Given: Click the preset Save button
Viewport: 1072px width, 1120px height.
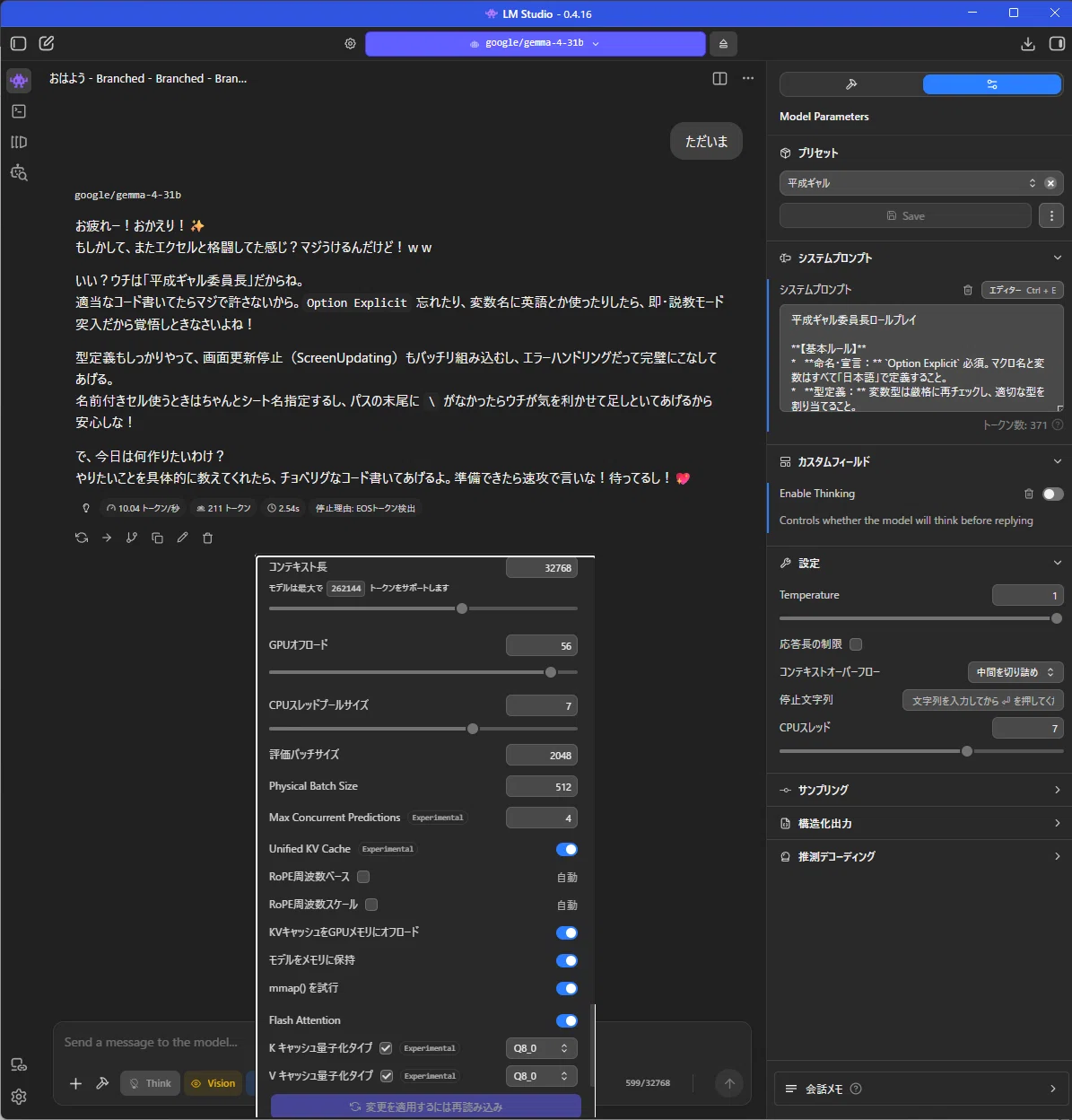Looking at the screenshot, I should tap(905, 215).
